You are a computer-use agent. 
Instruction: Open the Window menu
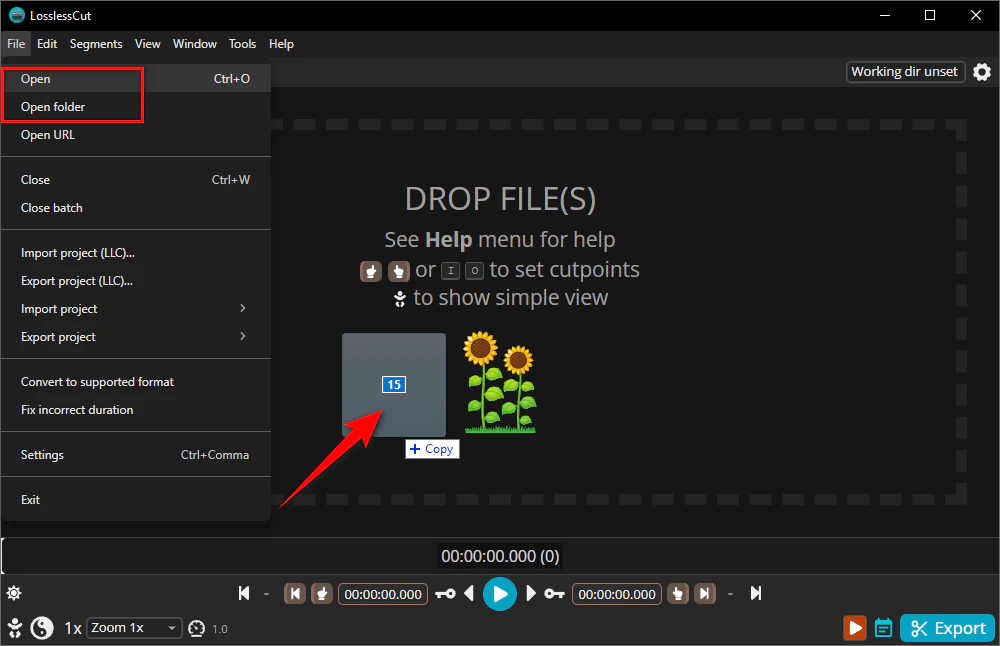(x=195, y=44)
